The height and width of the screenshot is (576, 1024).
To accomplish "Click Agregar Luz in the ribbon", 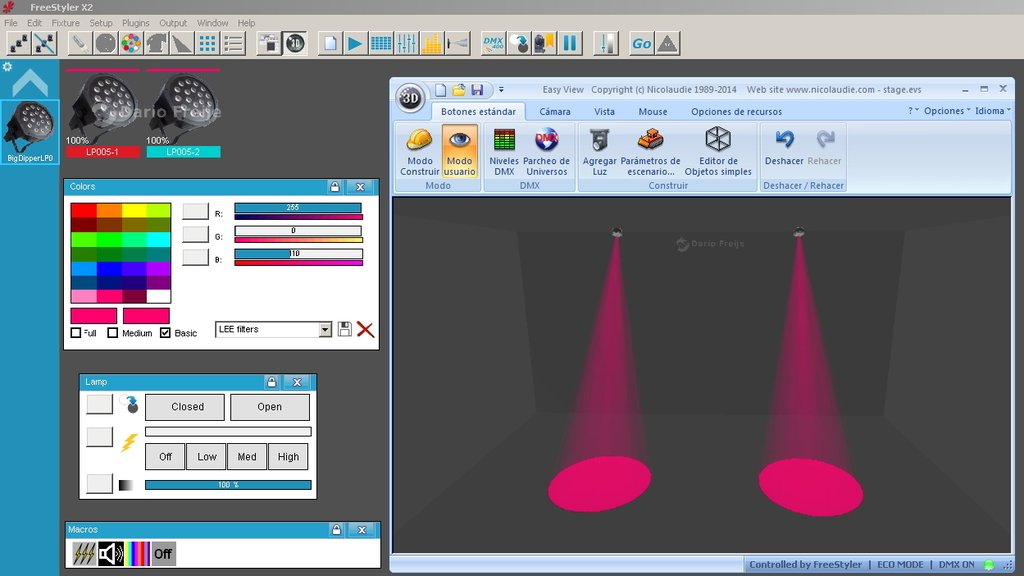I will coord(600,152).
